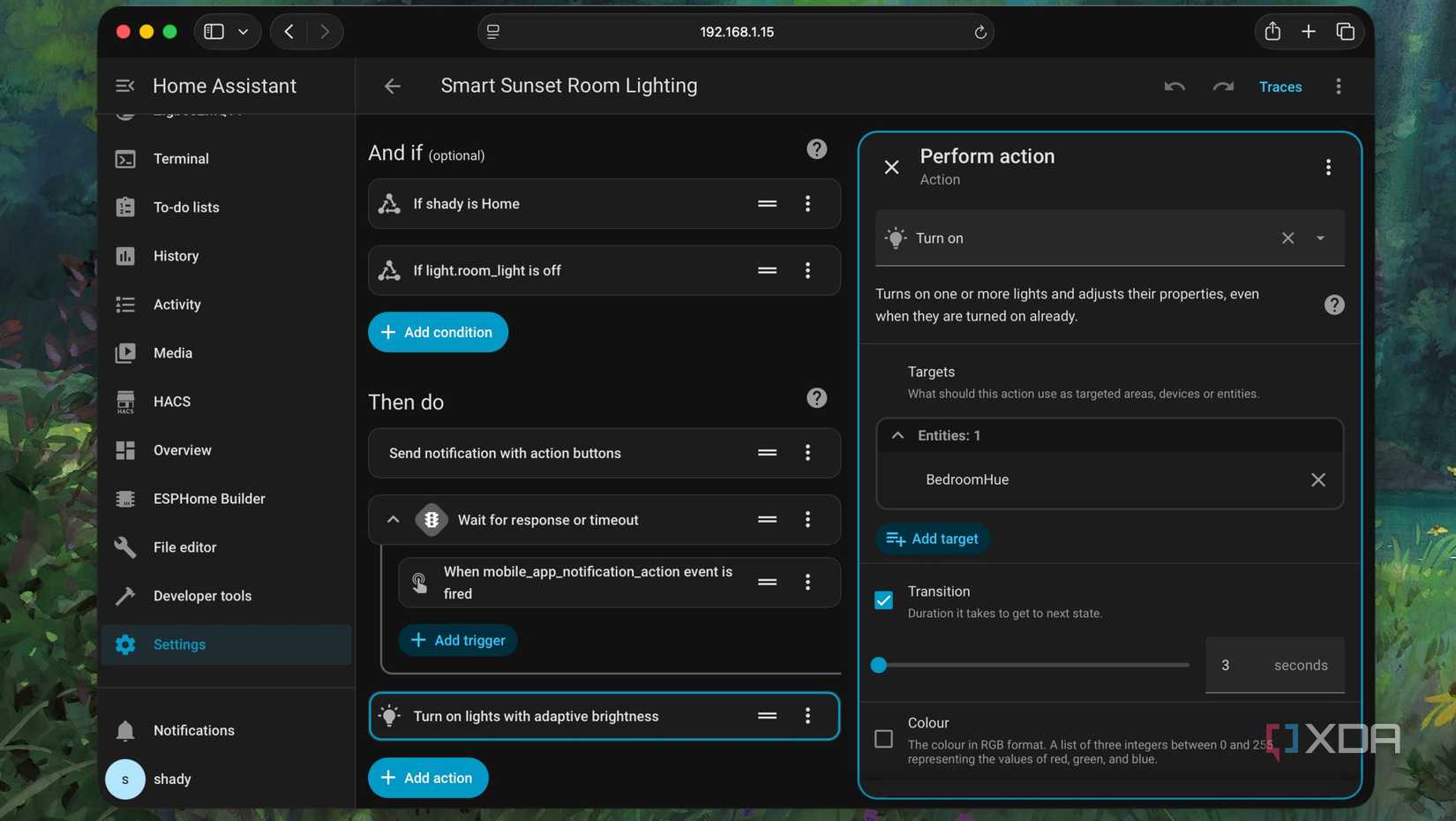Viewport: 1456px width, 821px height.
Task: Click drag handle of light.room_light condition
Action: tap(768, 270)
